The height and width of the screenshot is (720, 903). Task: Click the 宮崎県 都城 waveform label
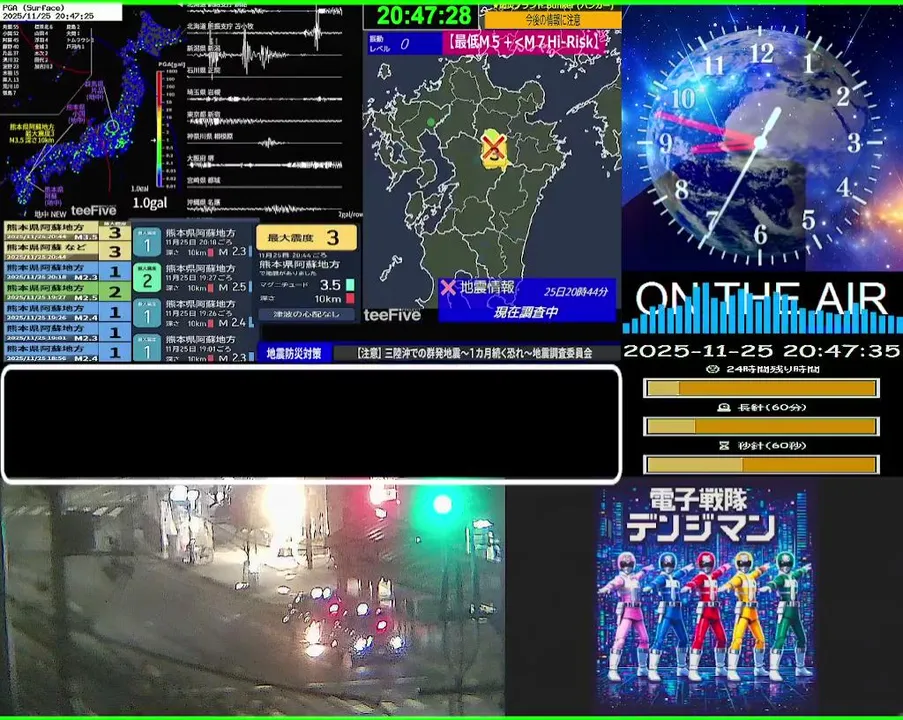point(203,180)
